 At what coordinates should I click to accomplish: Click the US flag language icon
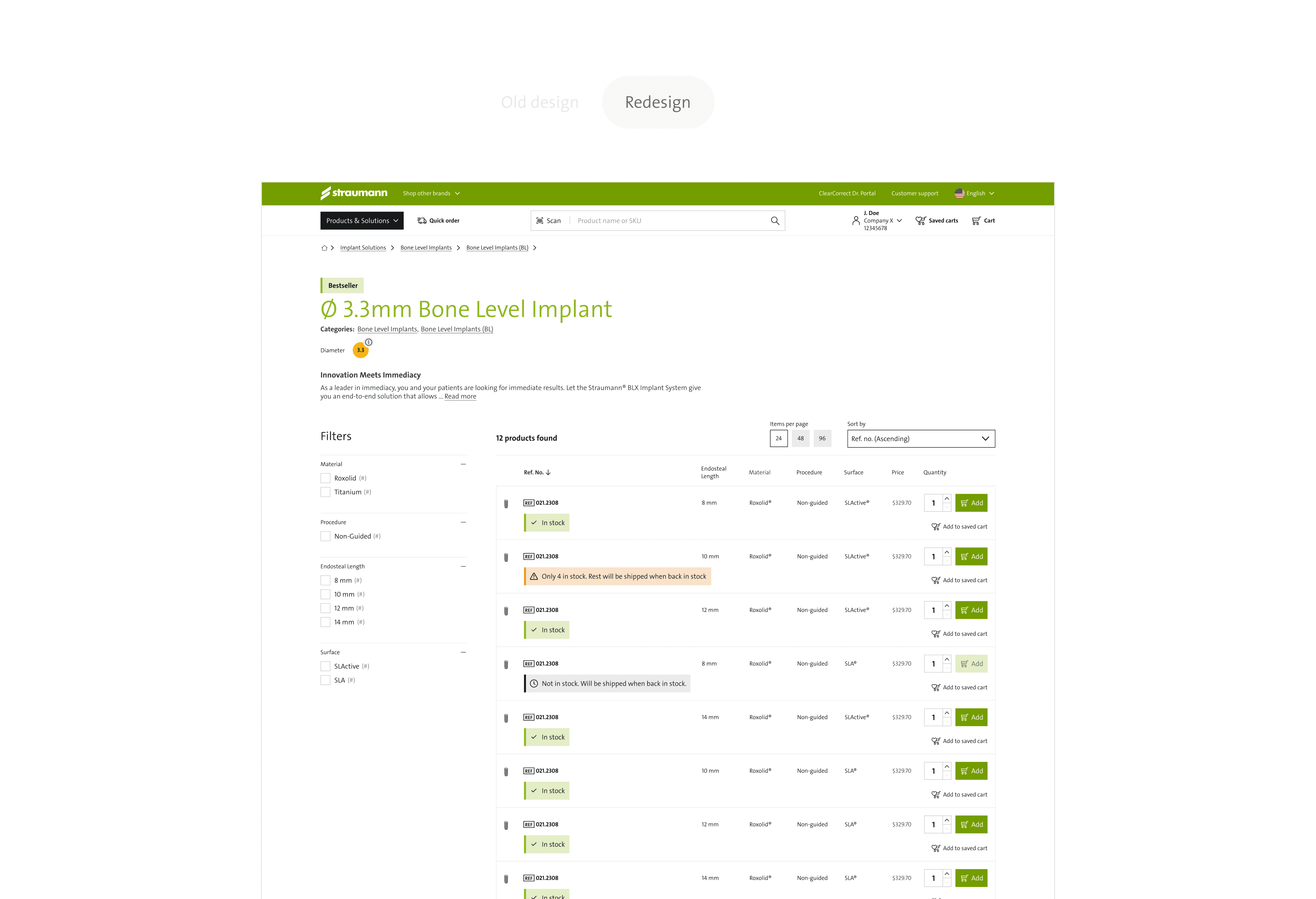click(x=959, y=193)
